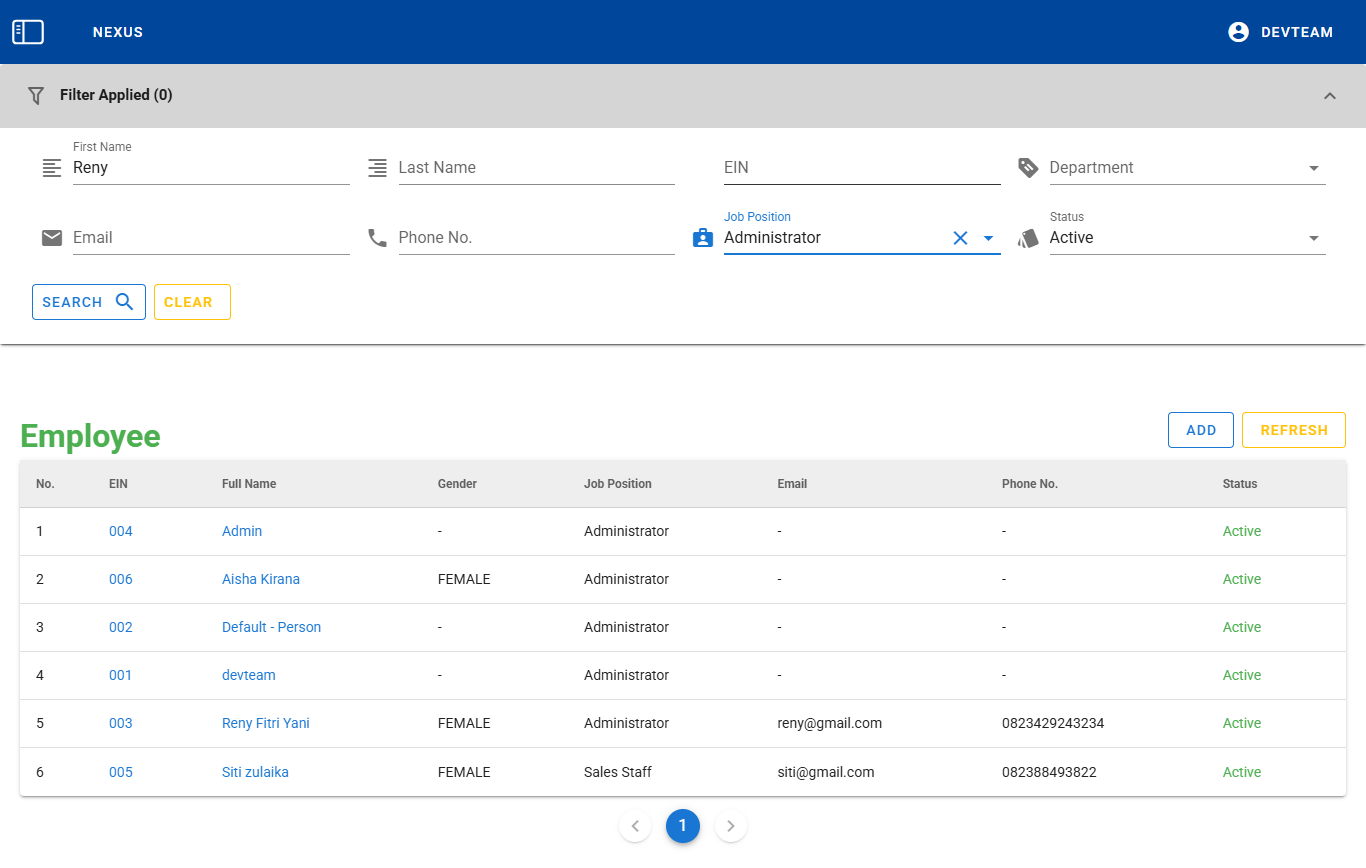
Task: Click the briefcase Job Position icon
Action: coord(703,238)
